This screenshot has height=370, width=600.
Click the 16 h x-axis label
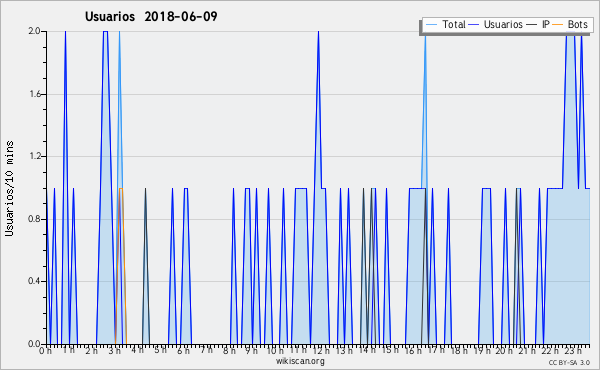click(x=413, y=350)
